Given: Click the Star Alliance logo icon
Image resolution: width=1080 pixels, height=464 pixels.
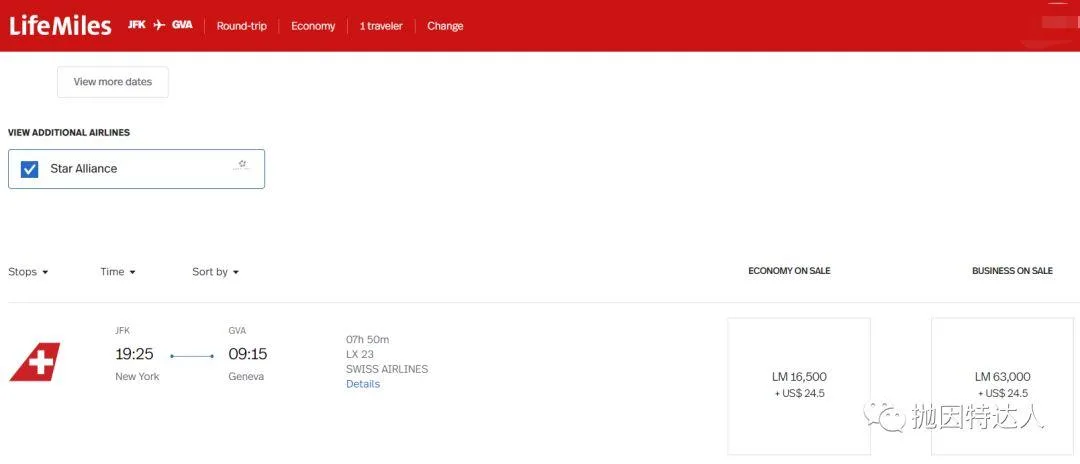Looking at the screenshot, I should tap(241, 166).
